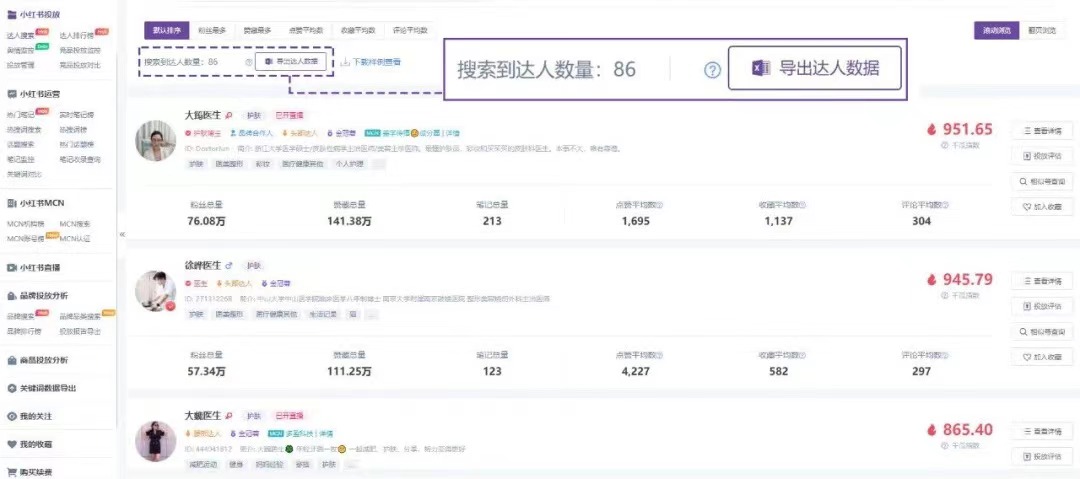1080x479 pixels.
Task: Click 投放评估 for 徐峥医生
Action: 1041,306
